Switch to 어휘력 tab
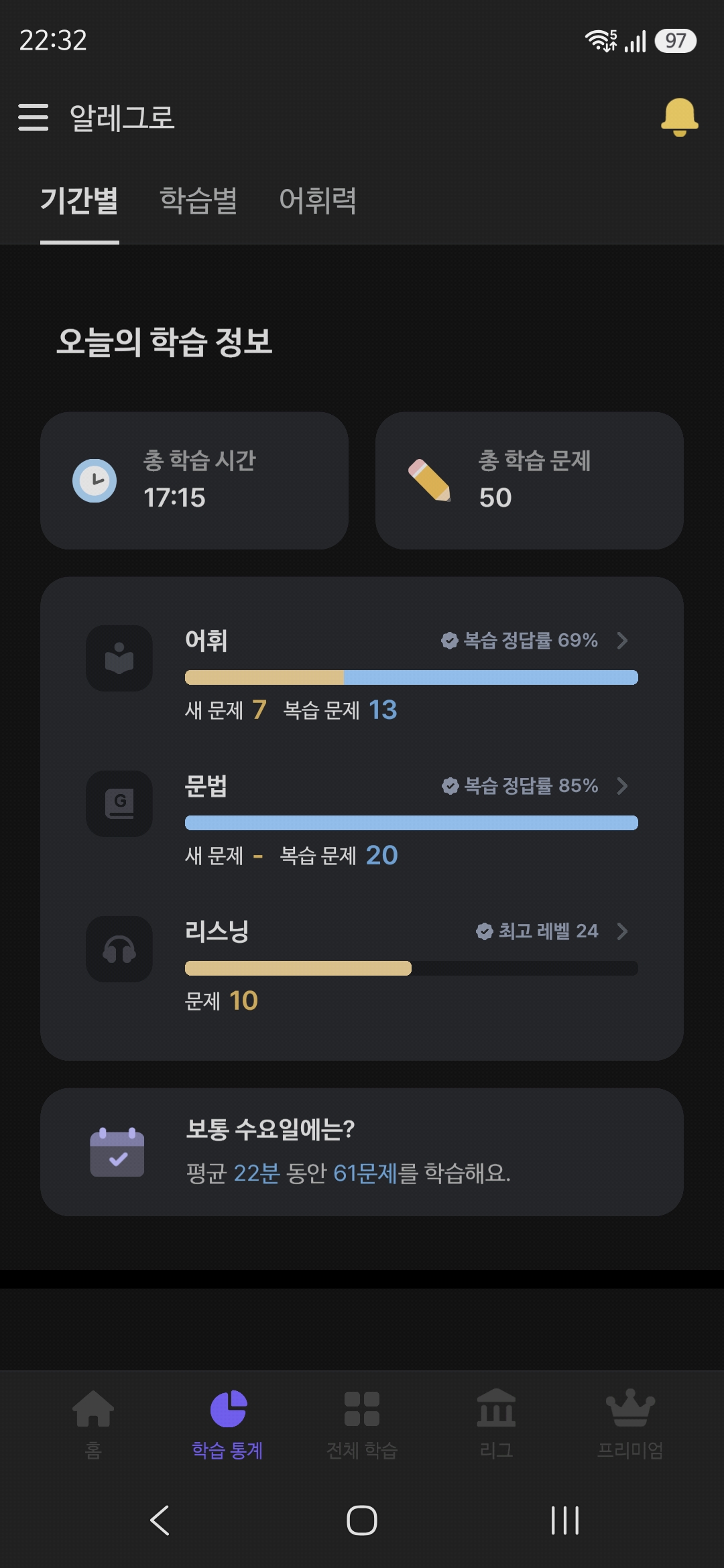724x1568 pixels. (x=318, y=200)
